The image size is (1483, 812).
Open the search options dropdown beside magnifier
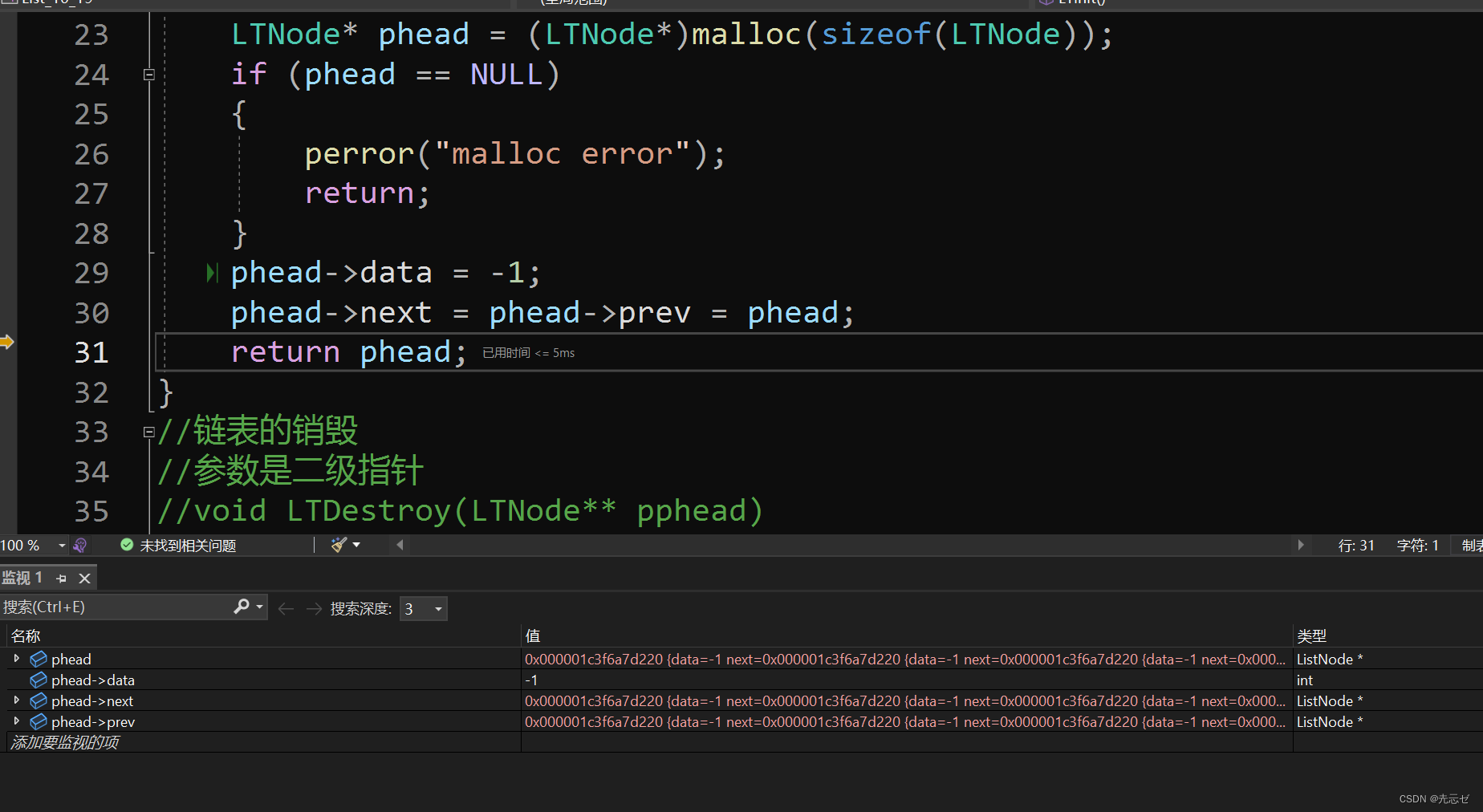pos(260,607)
